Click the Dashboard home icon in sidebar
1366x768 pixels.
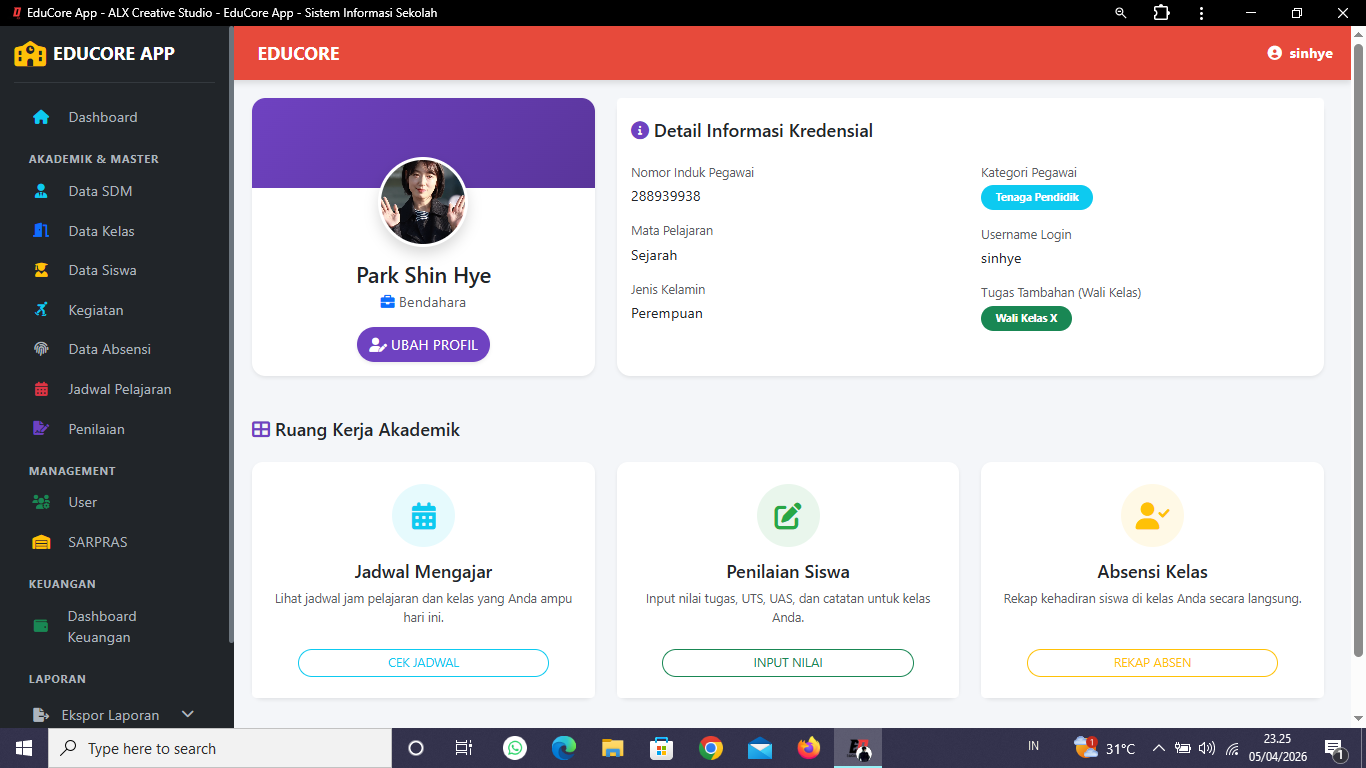coord(41,117)
